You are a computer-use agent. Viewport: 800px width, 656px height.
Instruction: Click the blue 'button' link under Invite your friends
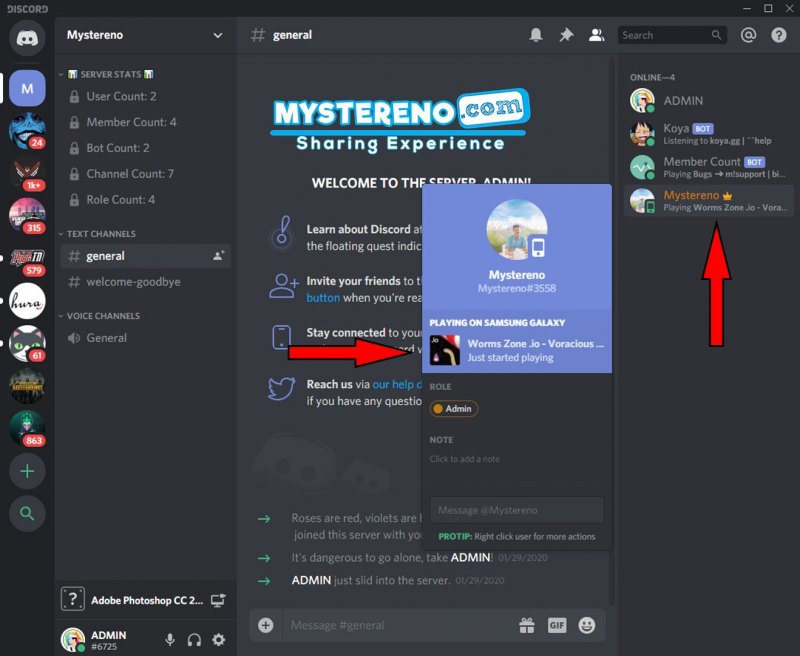(x=323, y=297)
